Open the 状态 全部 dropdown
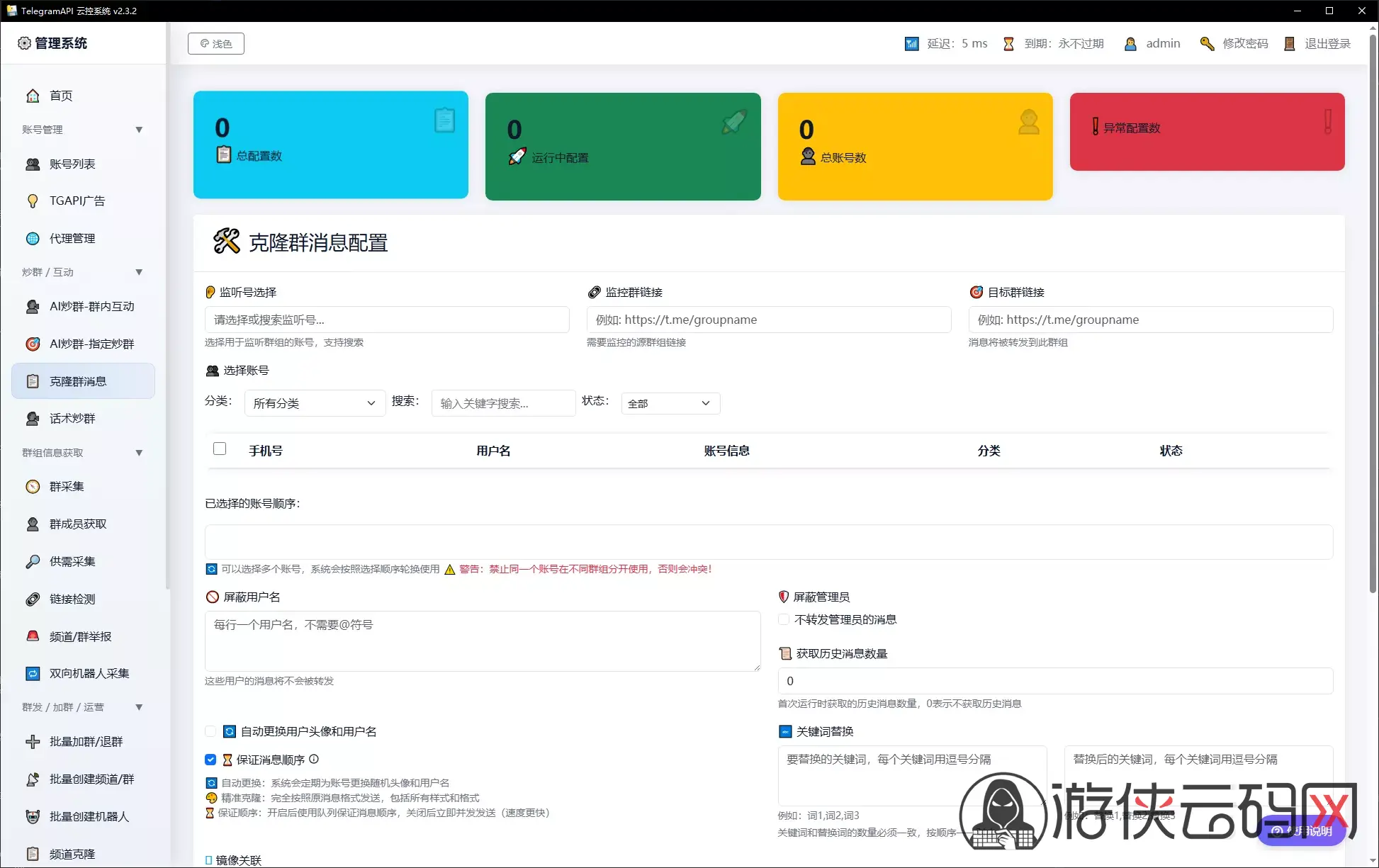 coord(670,403)
